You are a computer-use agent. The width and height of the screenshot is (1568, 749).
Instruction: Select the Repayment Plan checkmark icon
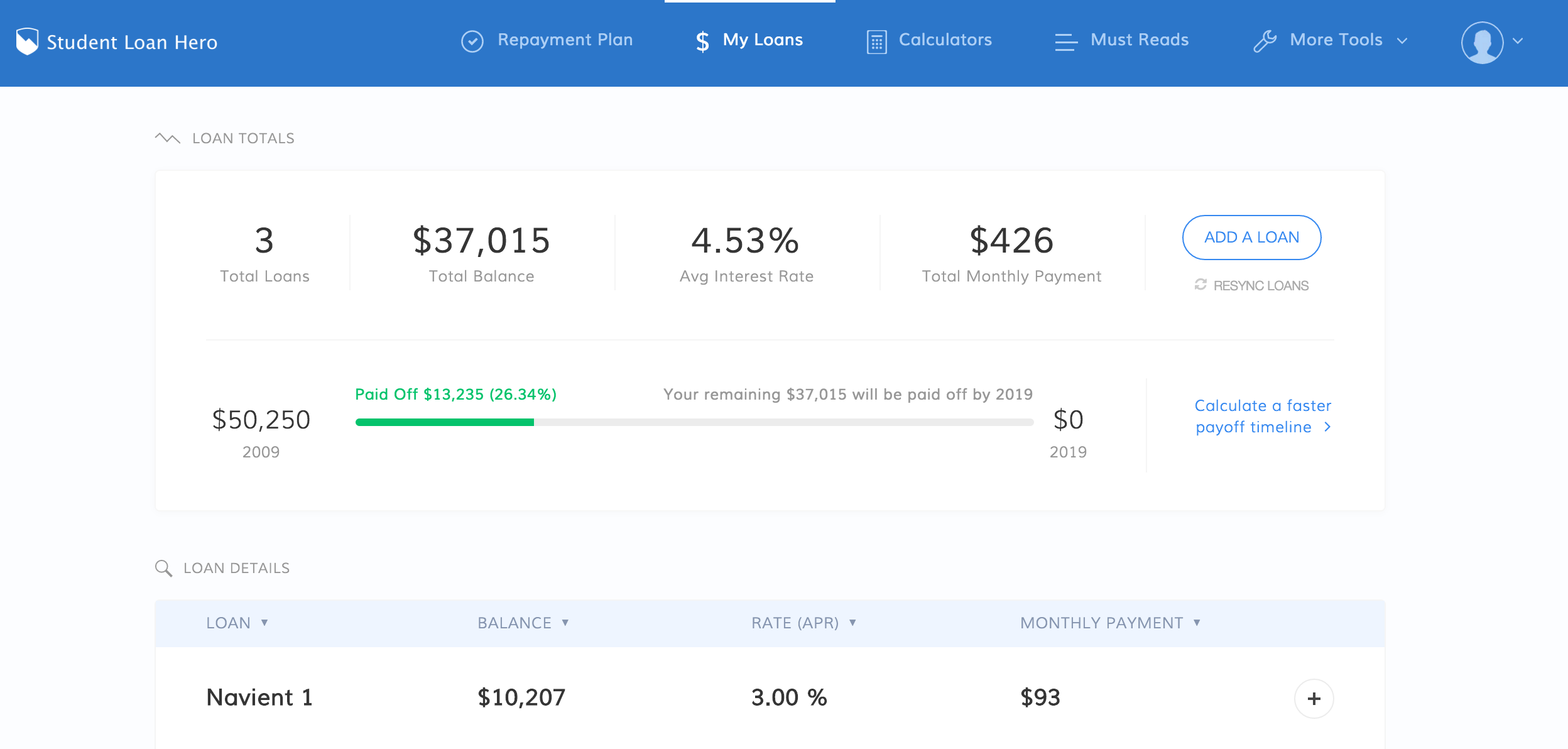(471, 40)
